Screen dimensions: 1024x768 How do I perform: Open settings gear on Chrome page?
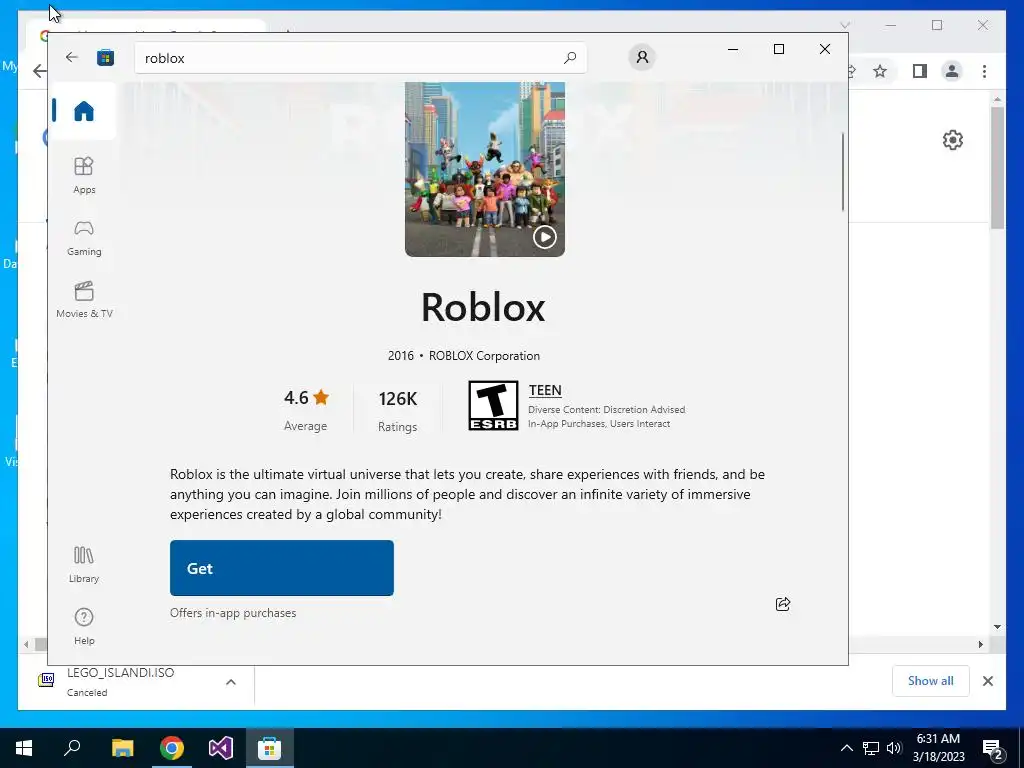click(953, 140)
